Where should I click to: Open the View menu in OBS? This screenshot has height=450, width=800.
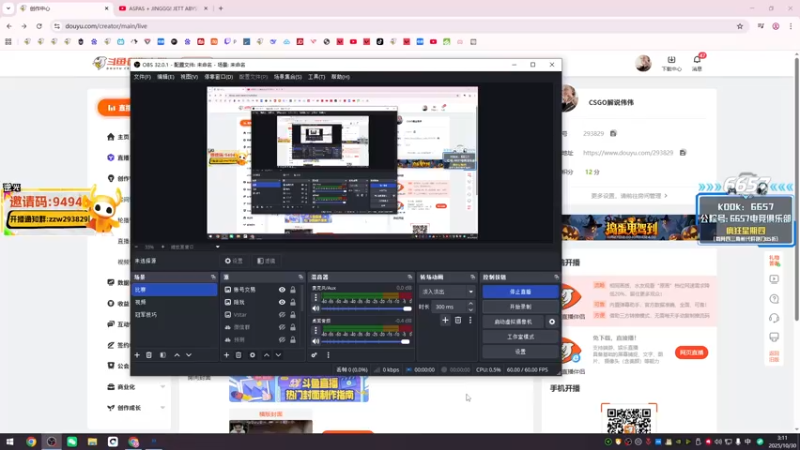pyautogui.click(x=189, y=77)
